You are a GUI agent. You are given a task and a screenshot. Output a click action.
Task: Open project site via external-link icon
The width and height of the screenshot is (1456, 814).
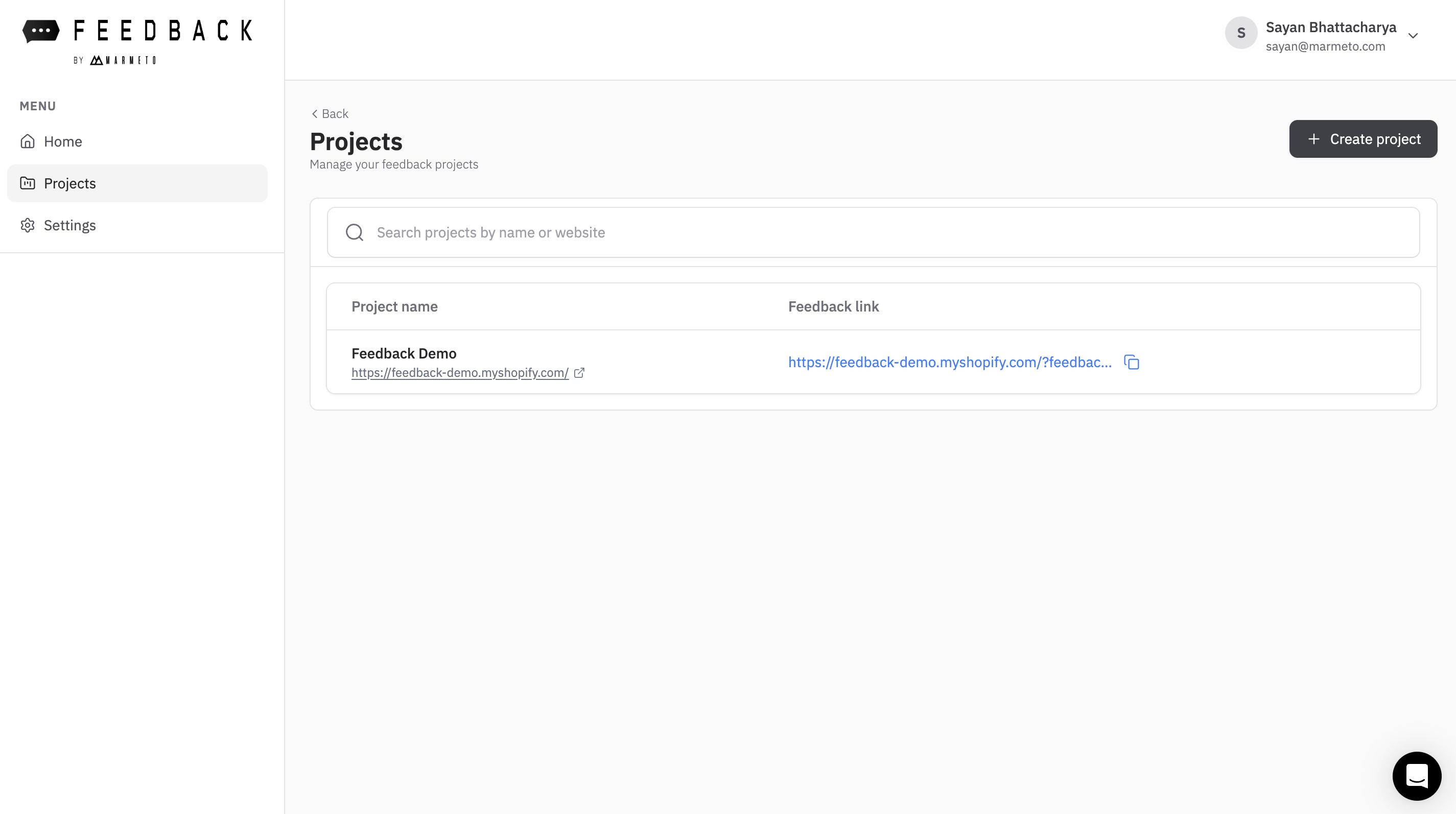[579, 373]
